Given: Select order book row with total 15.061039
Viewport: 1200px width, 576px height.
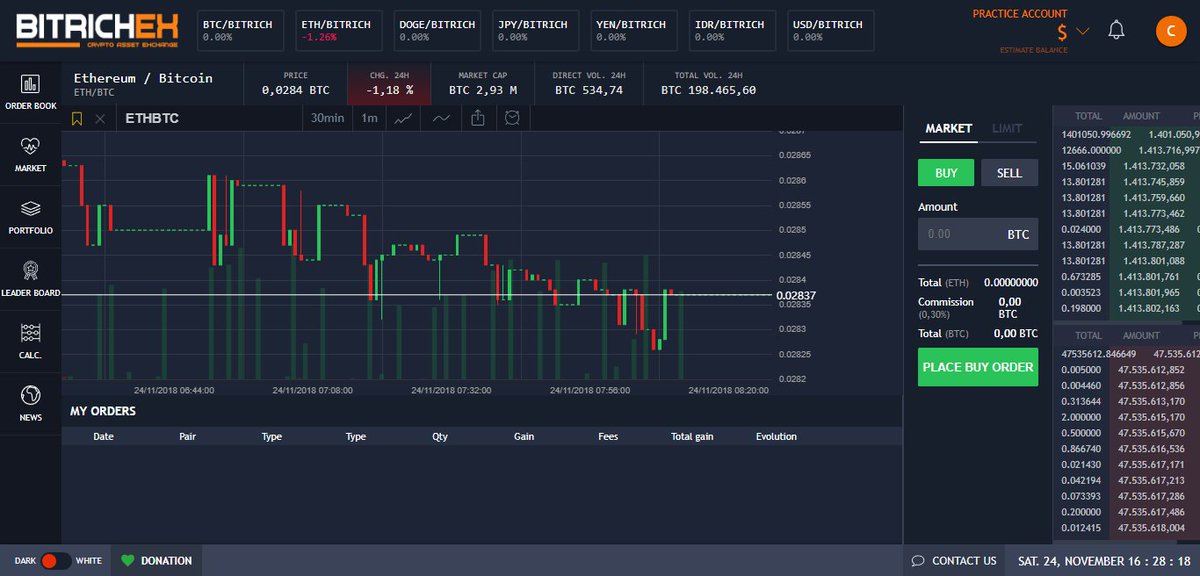Looking at the screenshot, I should (x=1126, y=166).
